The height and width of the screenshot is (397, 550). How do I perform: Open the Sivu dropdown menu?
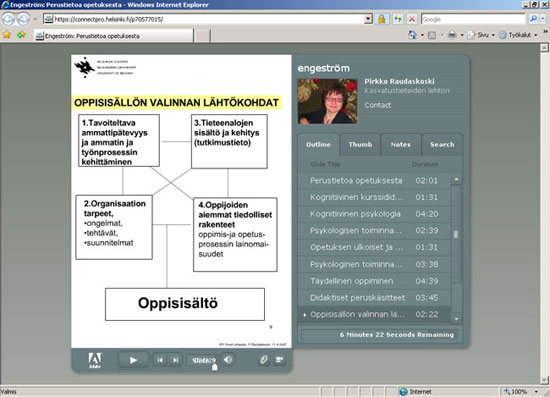coord(482,35)
